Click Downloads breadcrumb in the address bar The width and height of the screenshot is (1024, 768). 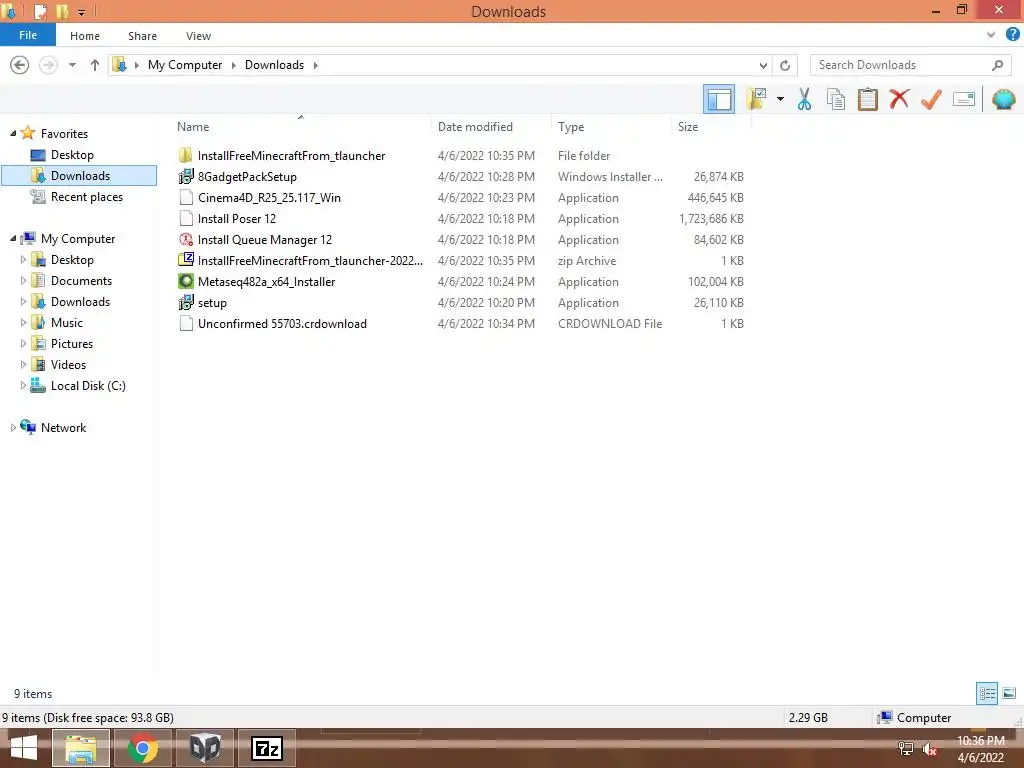[274, 65]
